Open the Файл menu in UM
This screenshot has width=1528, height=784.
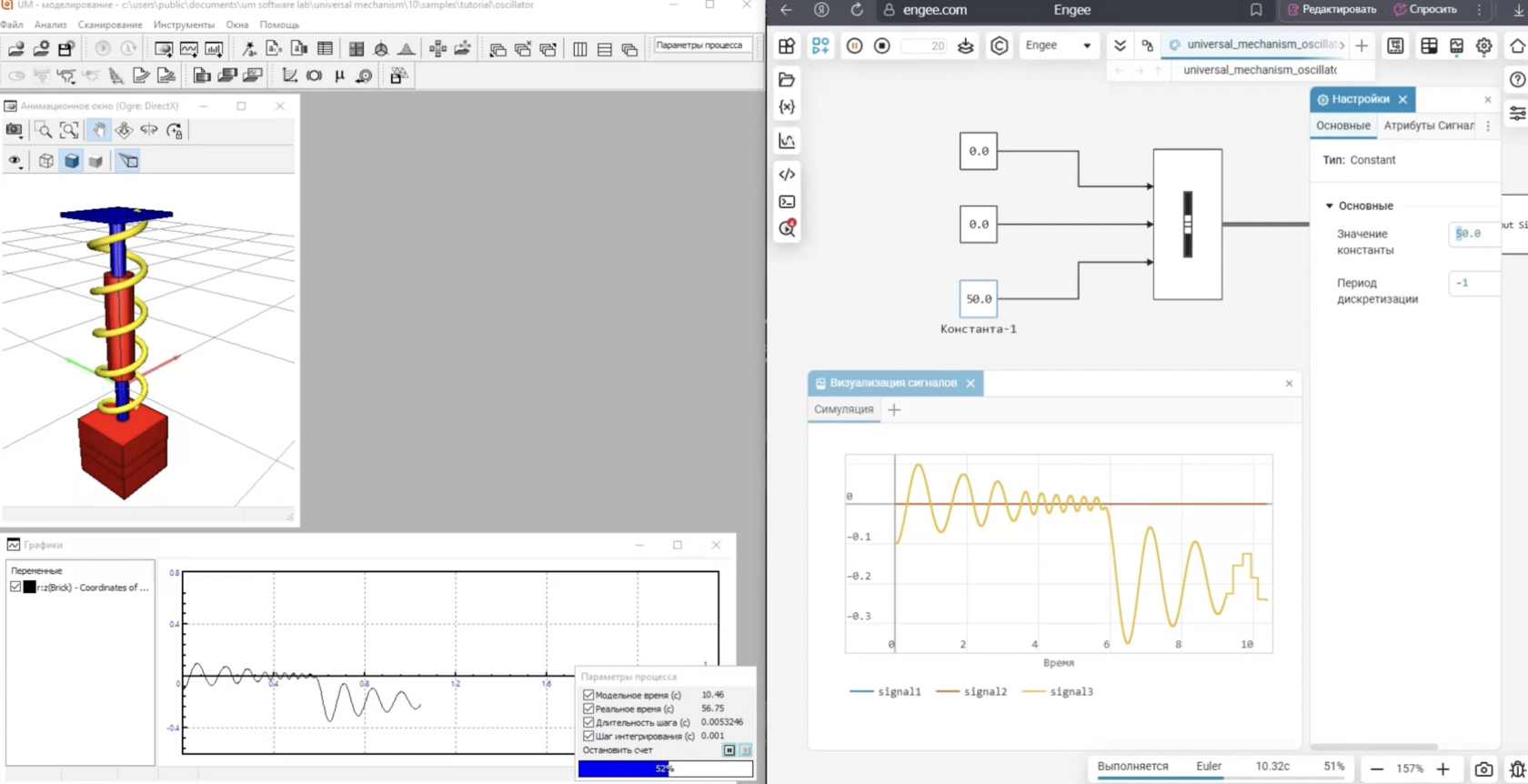pyautogui.click(x=12, y=25)
